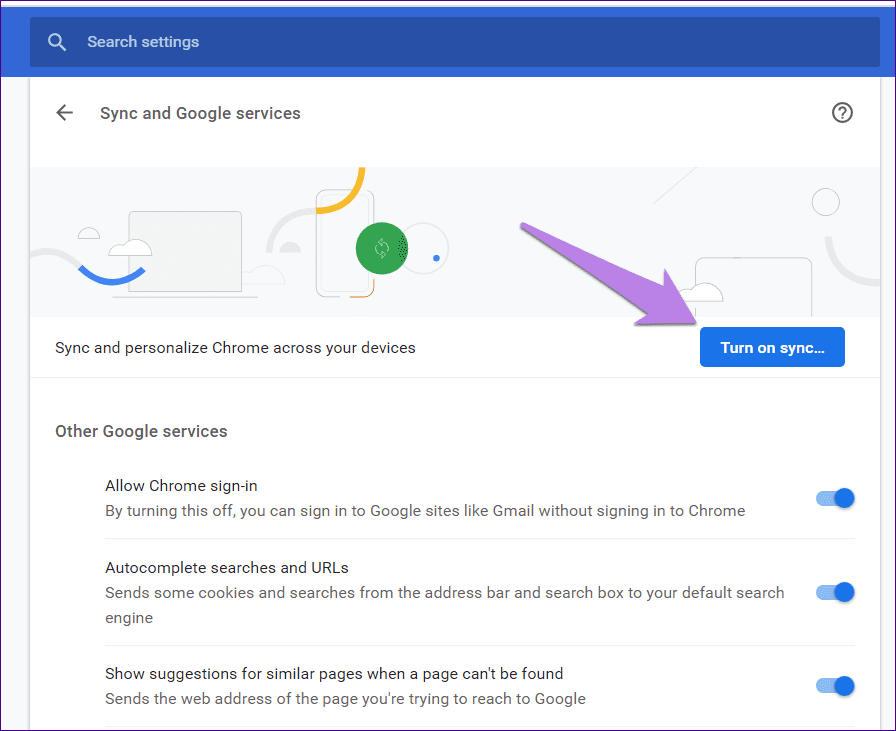The image size is (896, 731).
Task: Click 'Sync and personalize Chrome across your devices' text
Action: pos(235,347)
